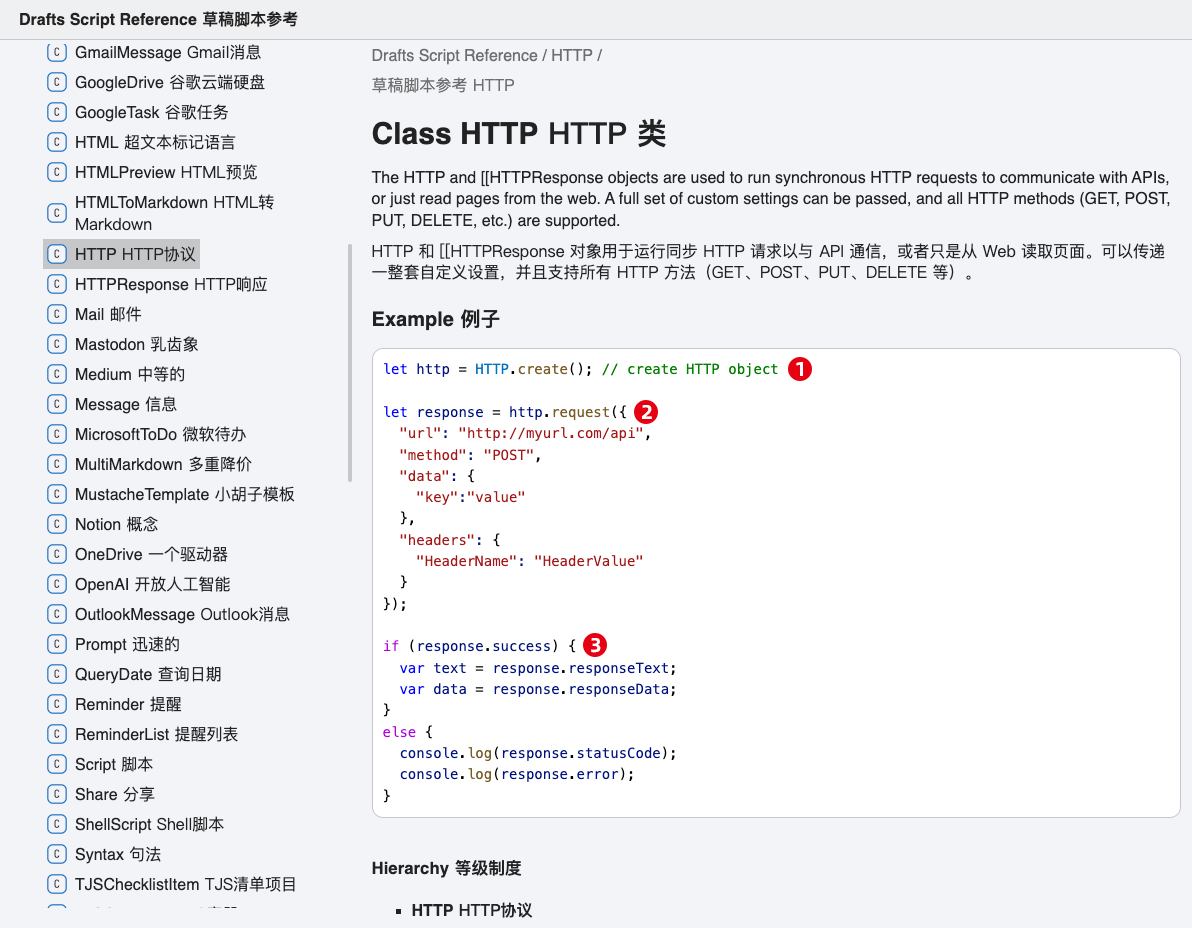This screenshot has width=1192, height=928.
Task: Navigate to MultiMarkdown class
Action: 163,464
